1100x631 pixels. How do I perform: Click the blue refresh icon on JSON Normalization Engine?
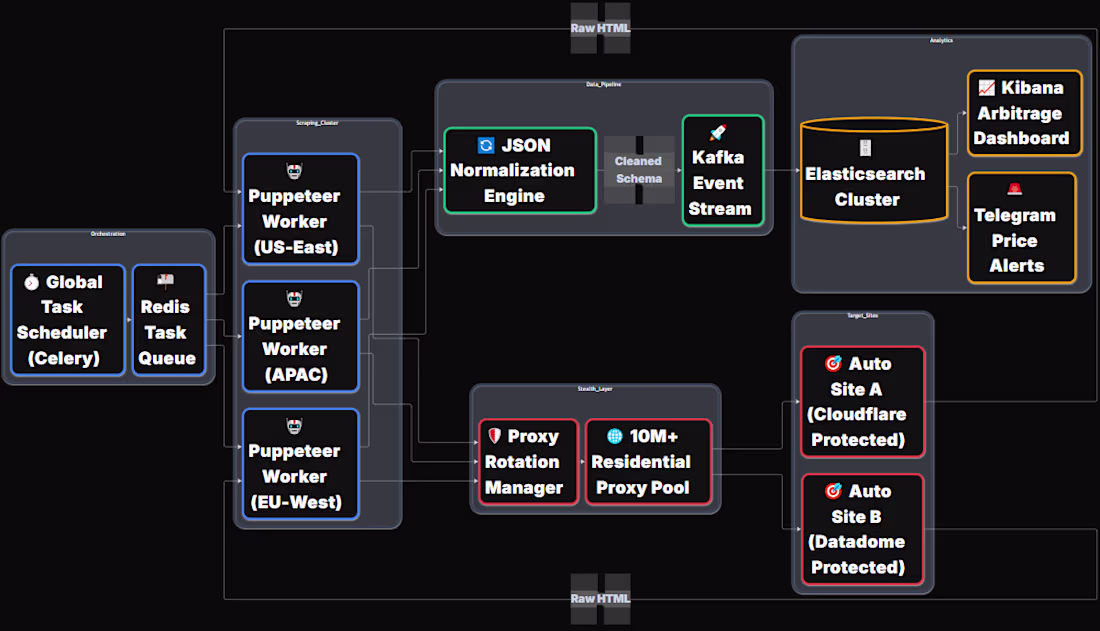(486, 145)
